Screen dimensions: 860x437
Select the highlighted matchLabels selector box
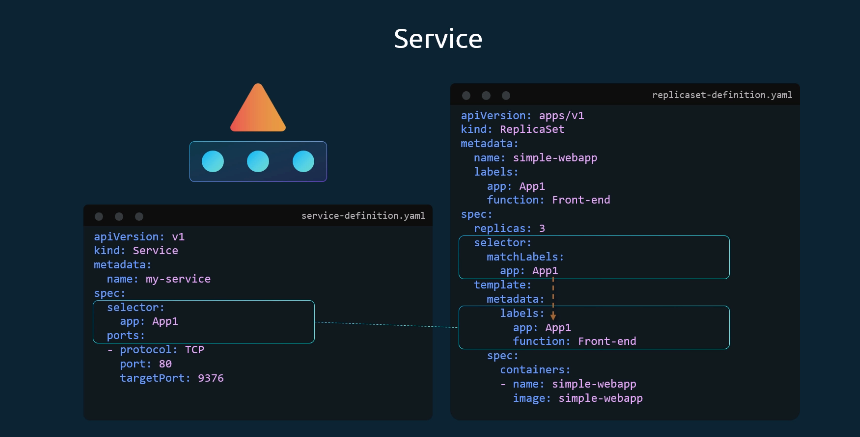[x=594, y=256]
